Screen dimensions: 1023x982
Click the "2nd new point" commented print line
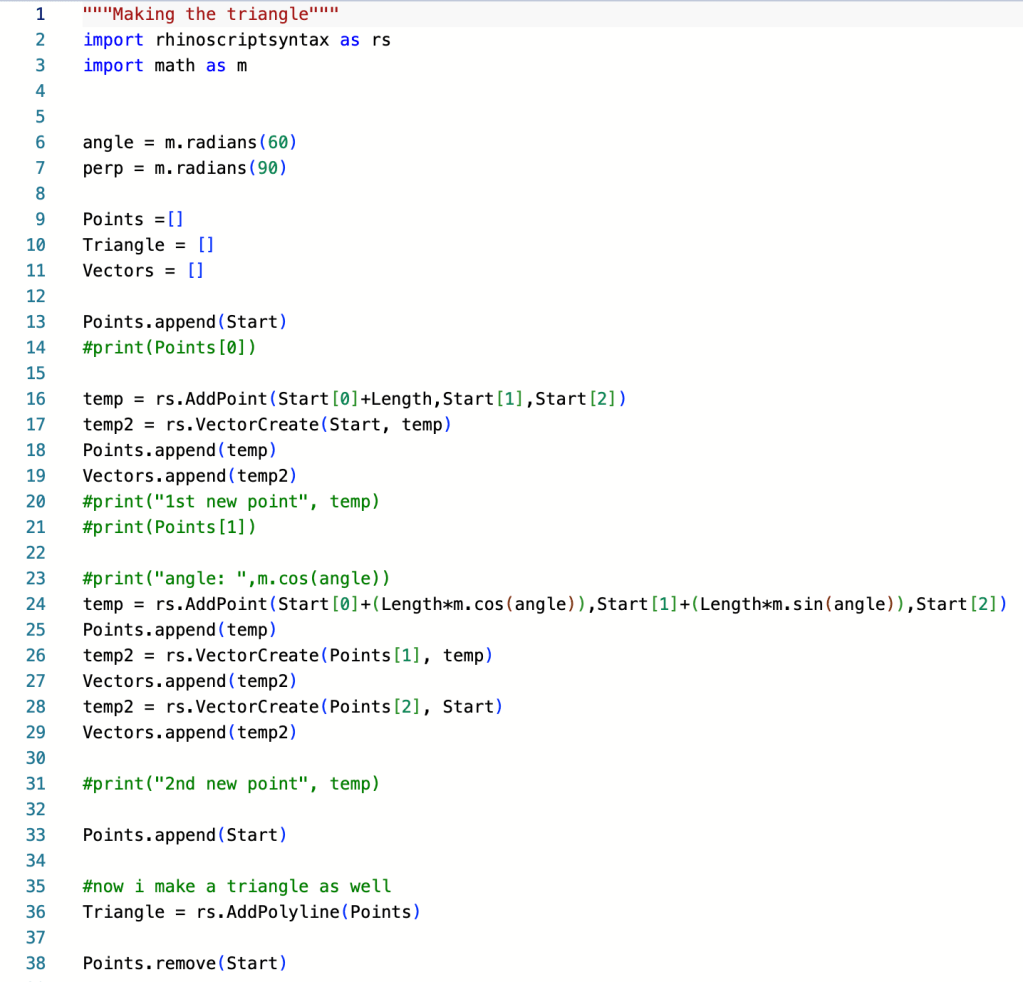click(231, 784)
